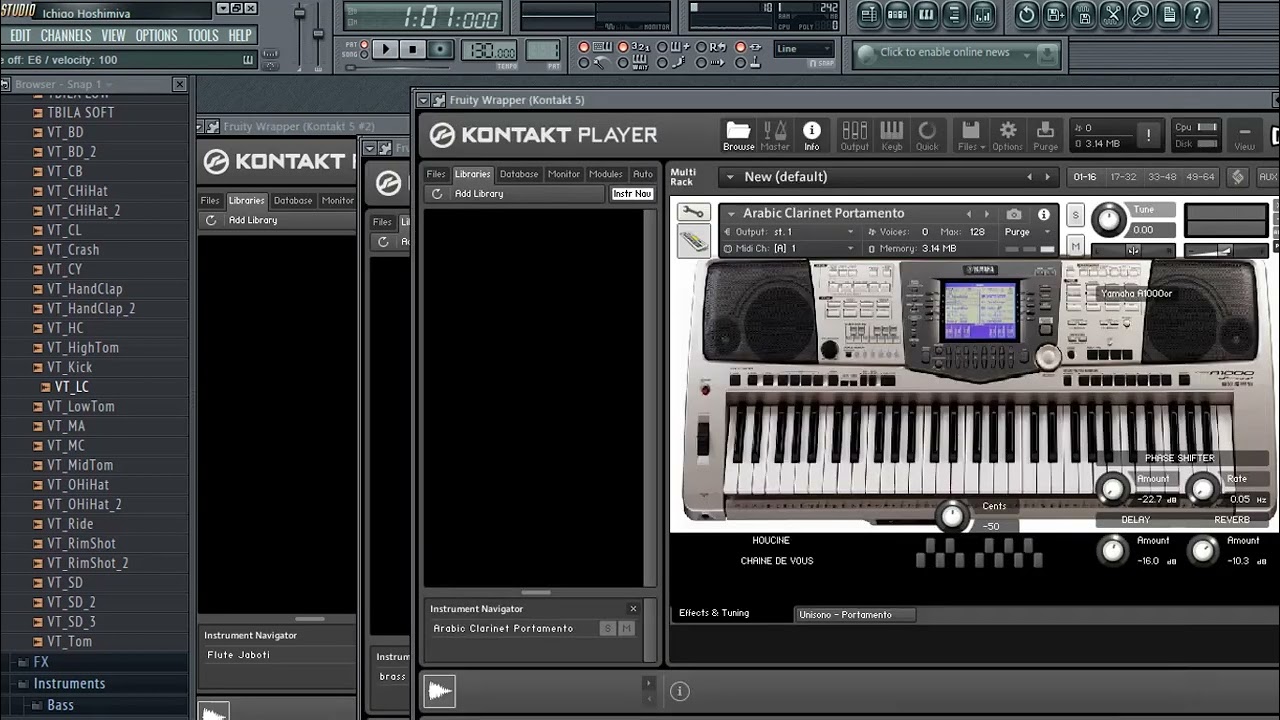Click the FL Studio Stop button

(412, 49)
